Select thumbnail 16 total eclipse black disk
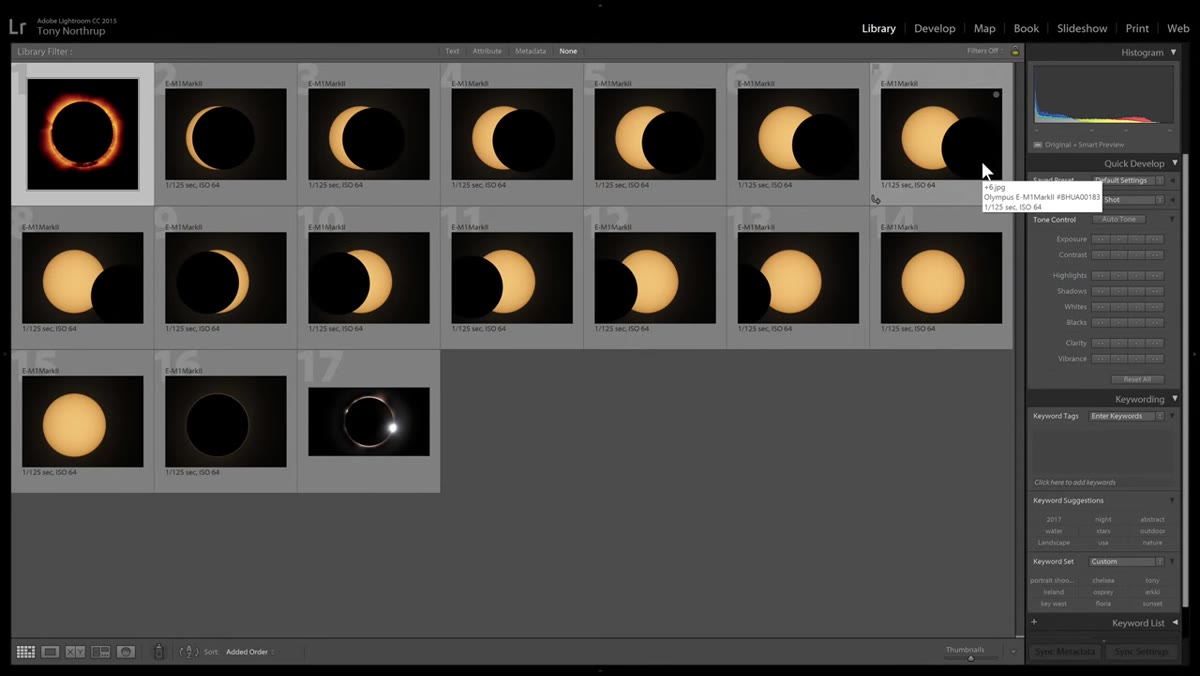 point(225,421)
